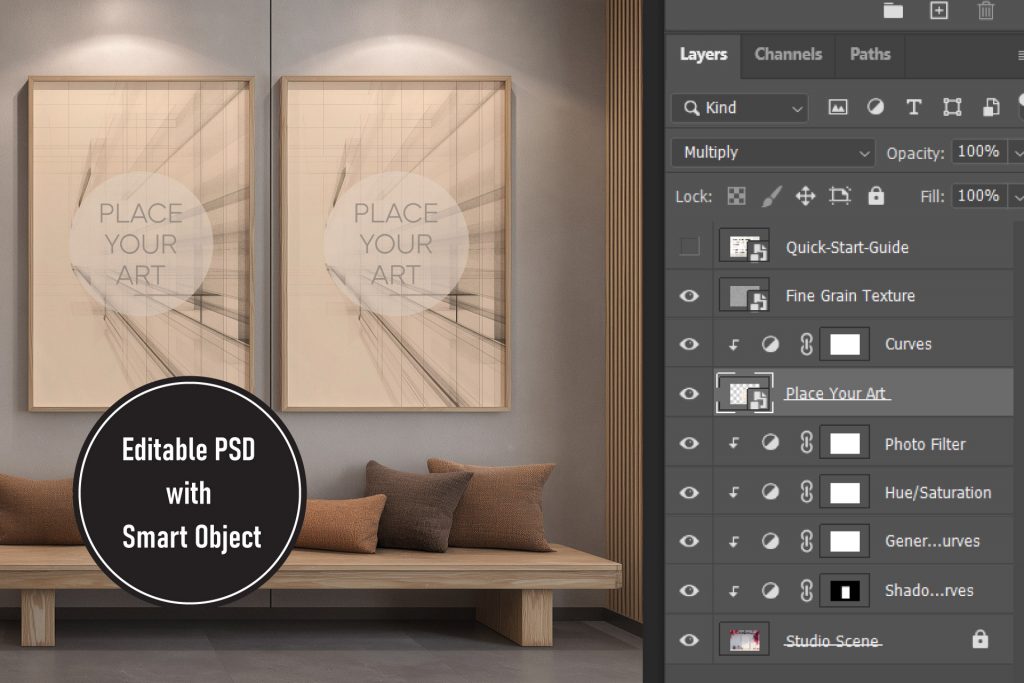
Task: Switch to the Channels tab
Action: [788, 54]
